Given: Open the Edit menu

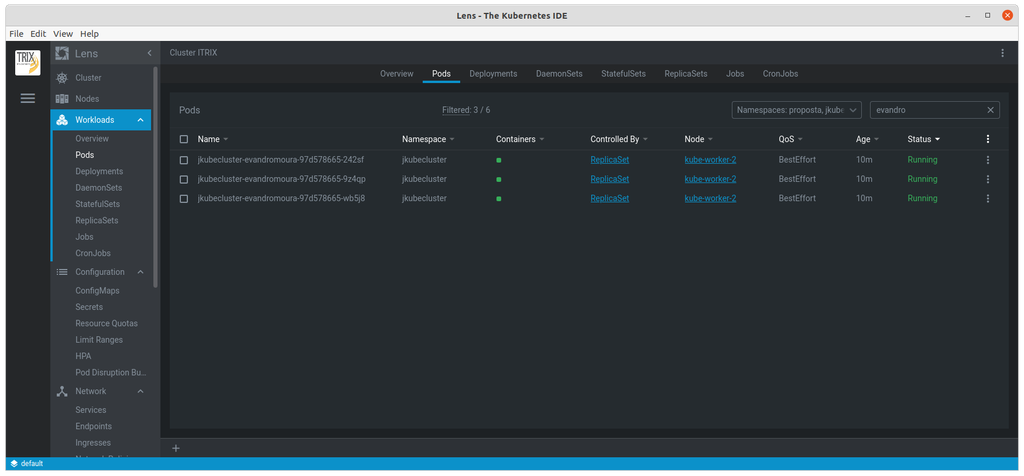Looking at the screenshot, I should click(x=39, y=33).
